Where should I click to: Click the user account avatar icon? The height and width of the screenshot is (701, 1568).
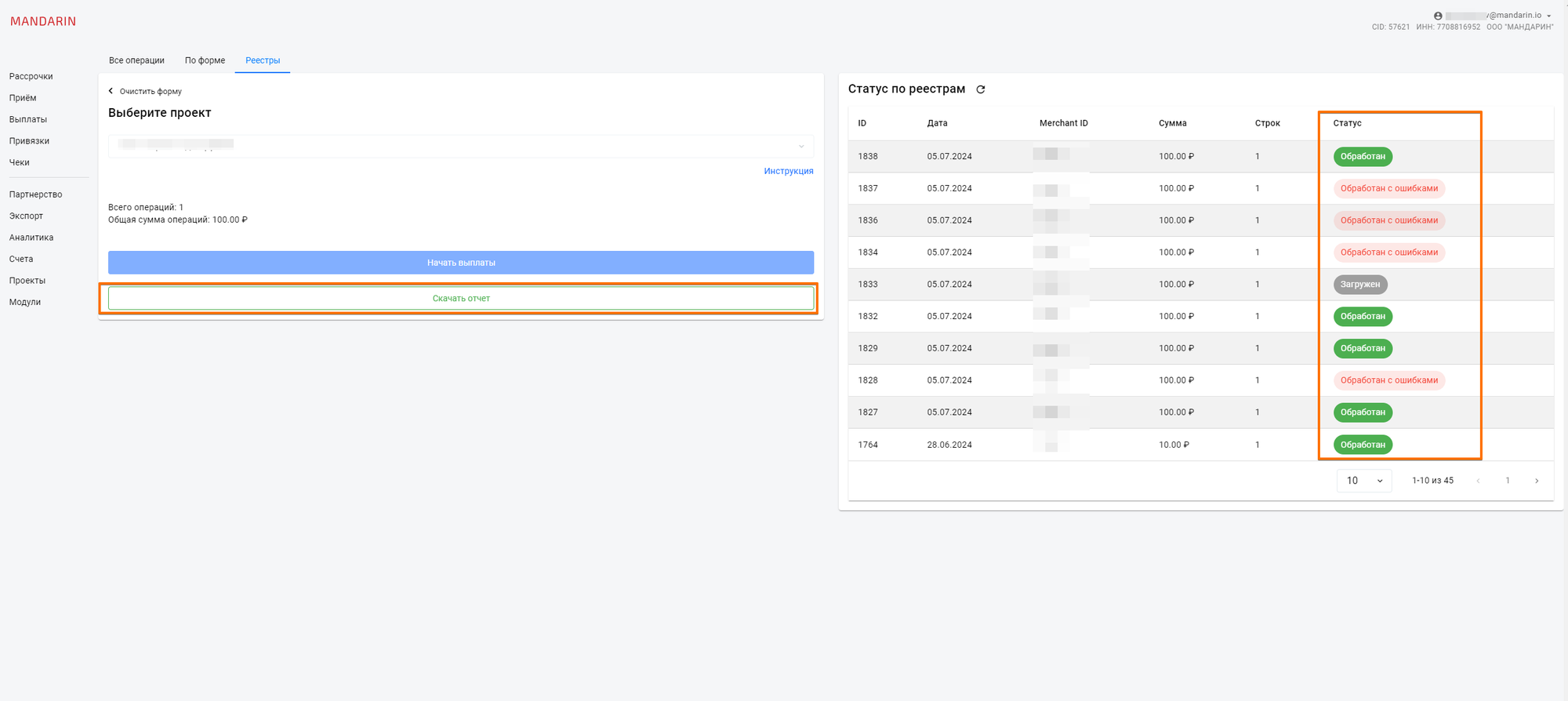coord(1438,16)
